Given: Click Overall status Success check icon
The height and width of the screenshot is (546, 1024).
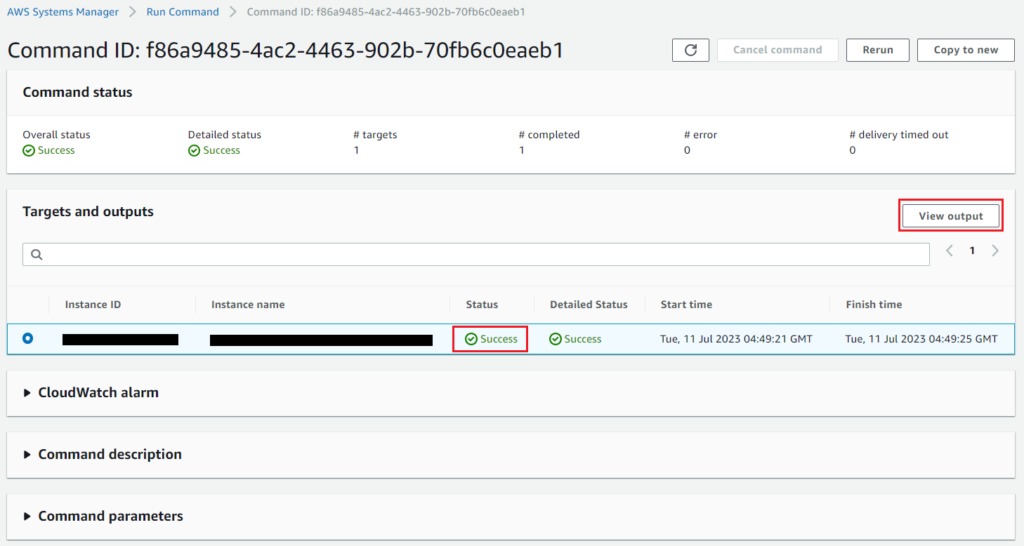Looking at the screenshot, I should coord(29,151).
